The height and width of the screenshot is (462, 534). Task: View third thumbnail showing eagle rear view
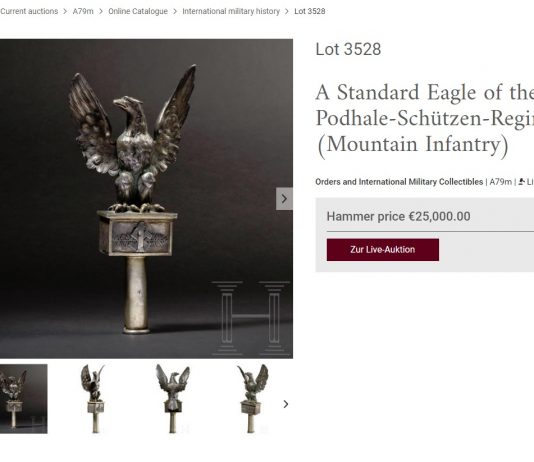173,399
